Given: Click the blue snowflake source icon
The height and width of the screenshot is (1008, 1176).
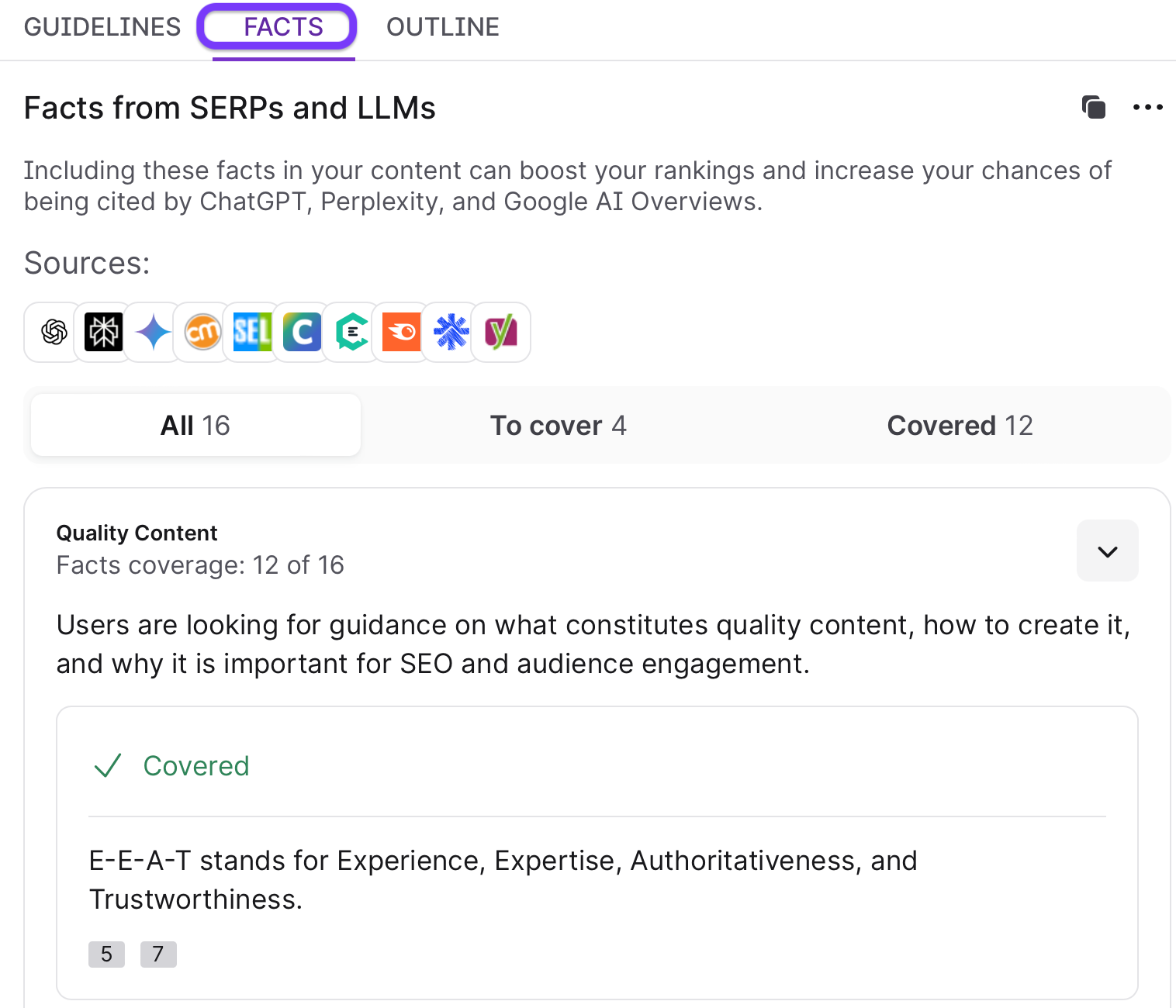Looking at the screenshot, I should [x=451, y=333].
